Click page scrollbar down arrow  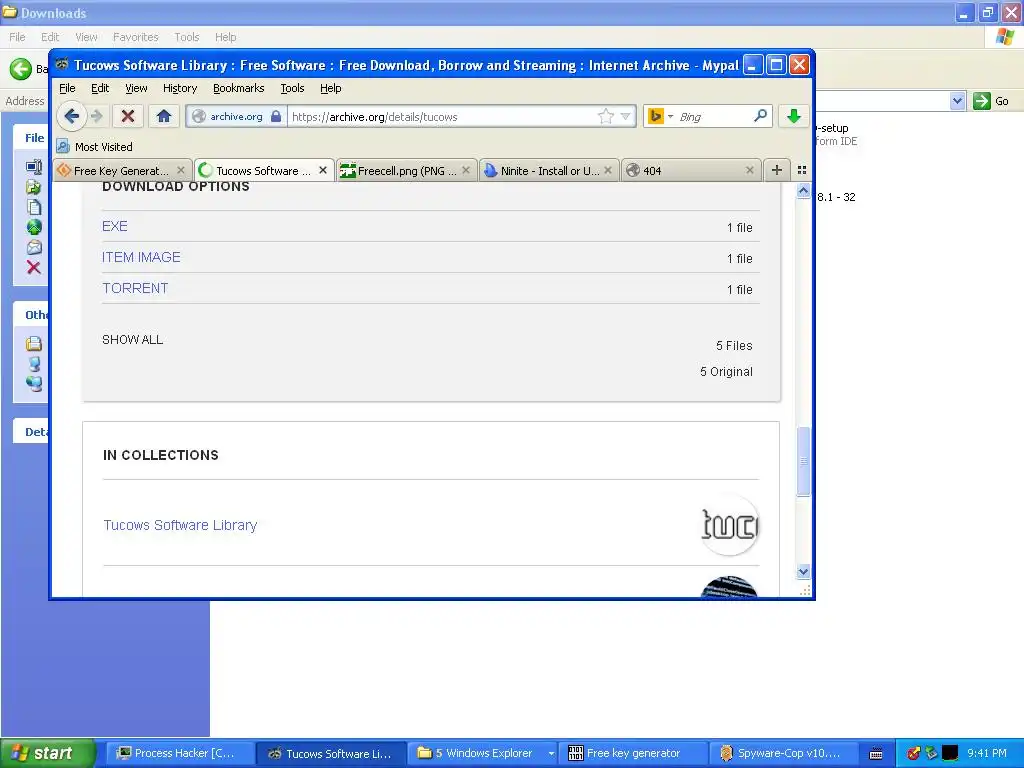click(x=803, y=571)
